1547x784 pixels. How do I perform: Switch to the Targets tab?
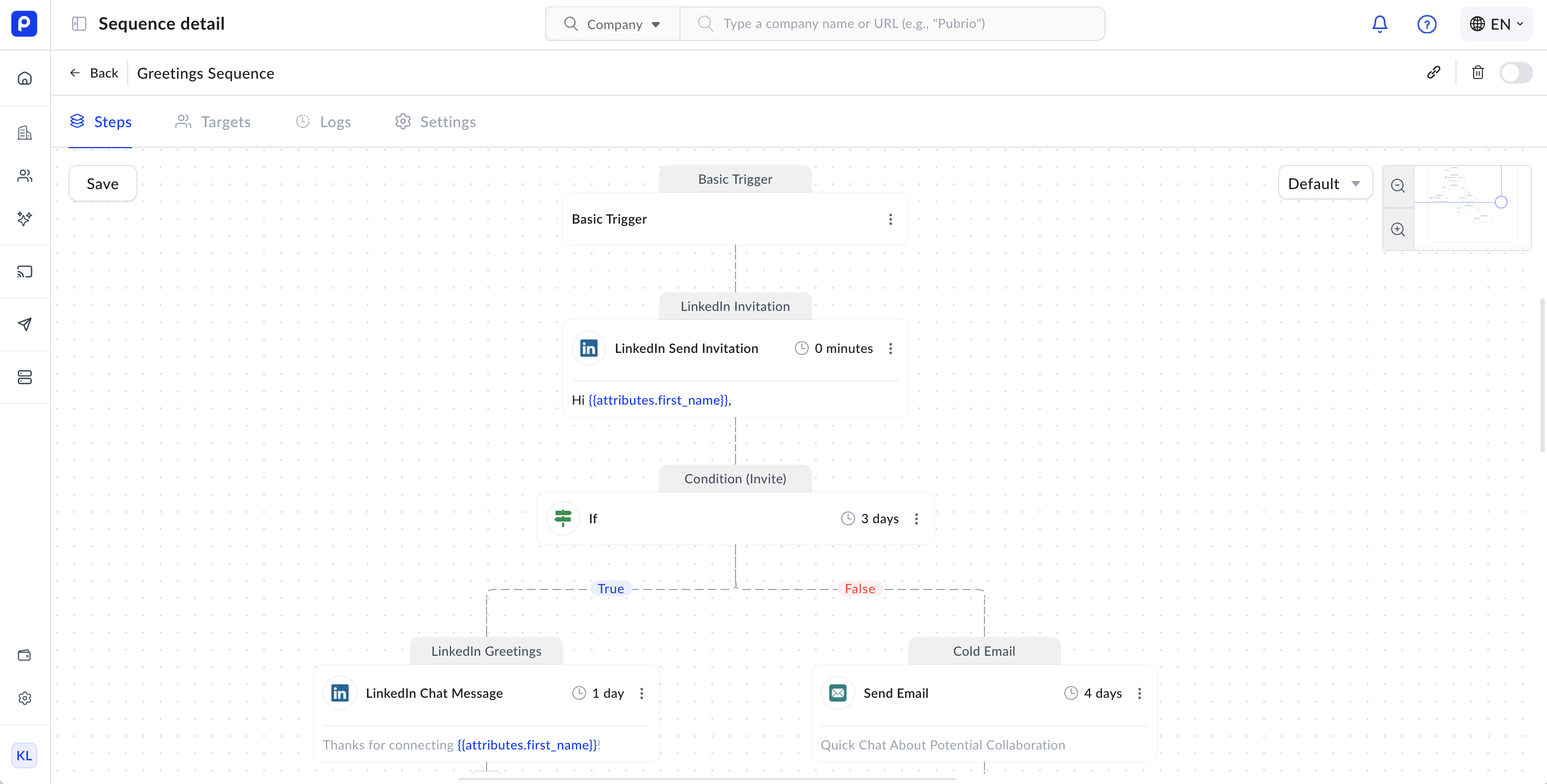click(x=213, y=122)
